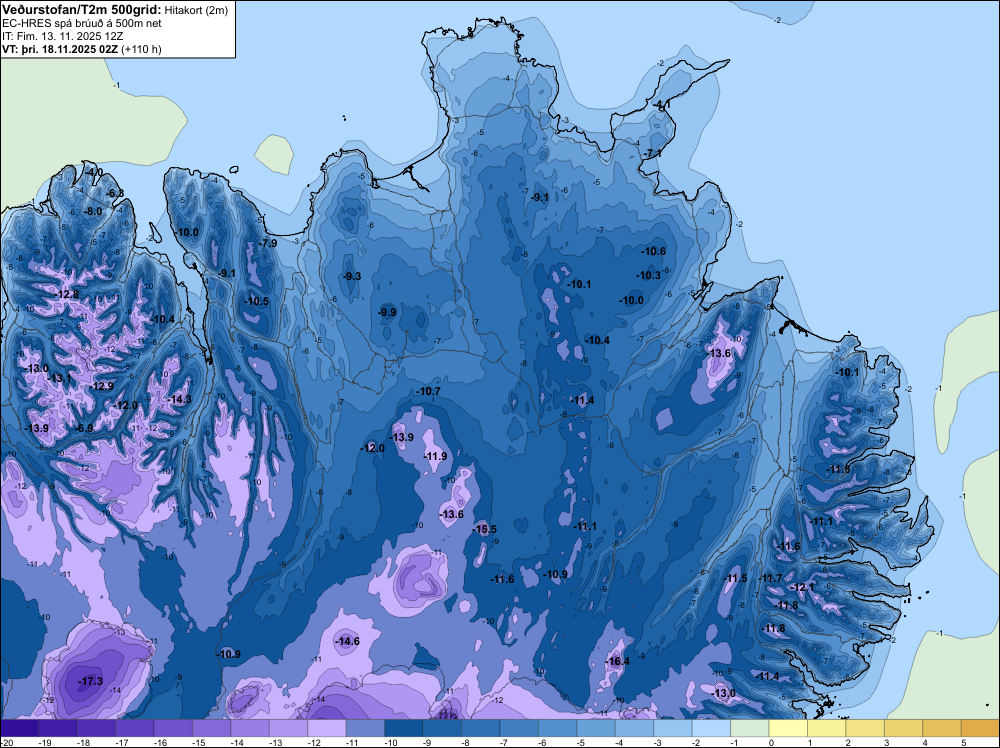The width and height of the screenshot is (1000, 748).
Task: Click the pale green legend swatch between -1 and 0
Action: (x=750, y=728)
